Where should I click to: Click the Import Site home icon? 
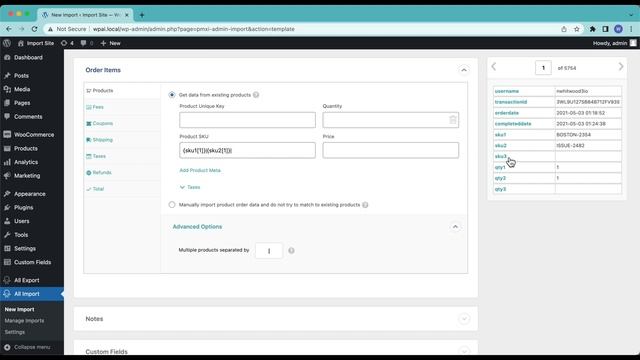pyautogui.click(x=21, y=43)
